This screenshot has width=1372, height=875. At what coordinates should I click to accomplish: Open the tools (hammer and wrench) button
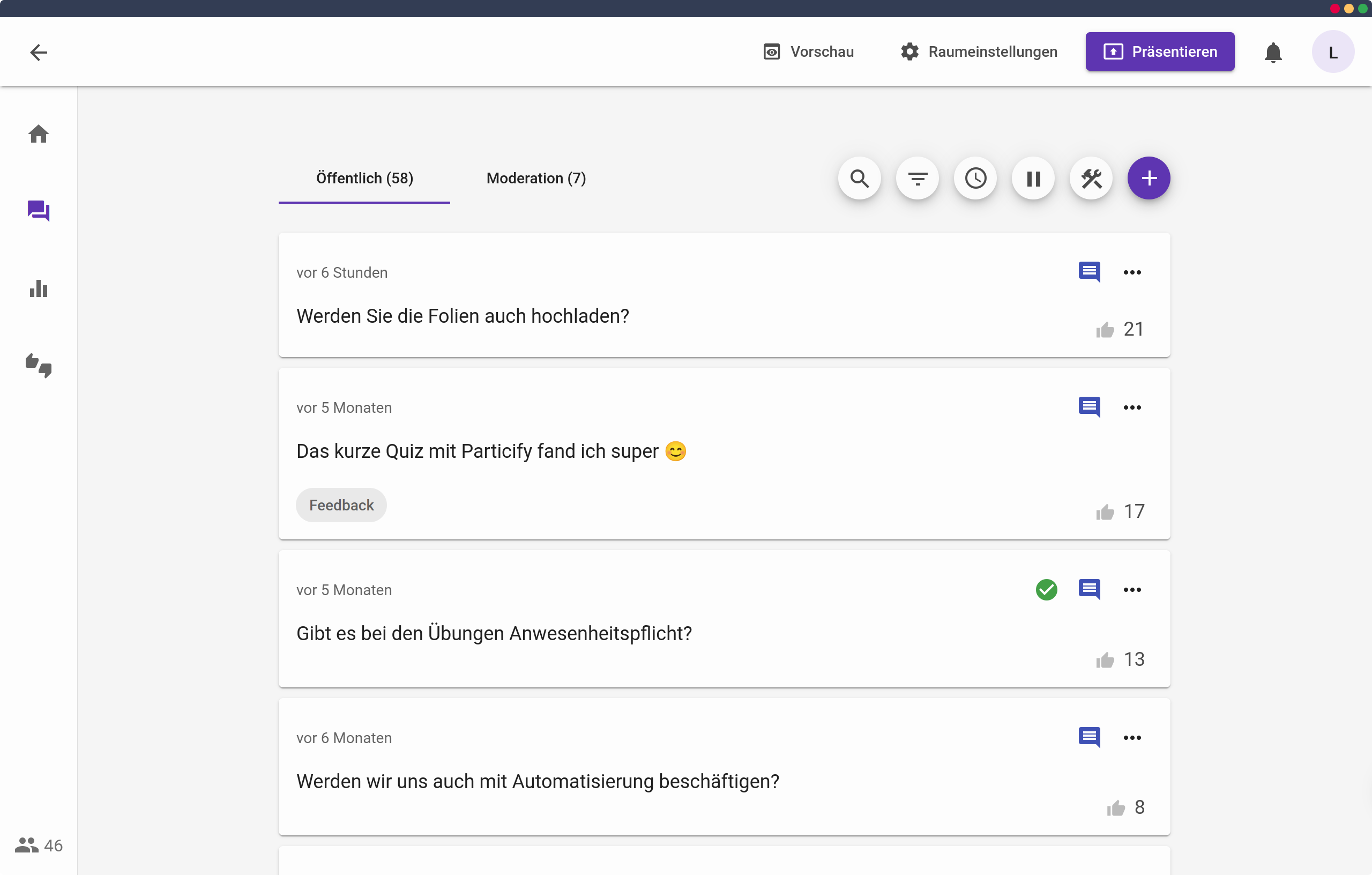pos(1091,179)
